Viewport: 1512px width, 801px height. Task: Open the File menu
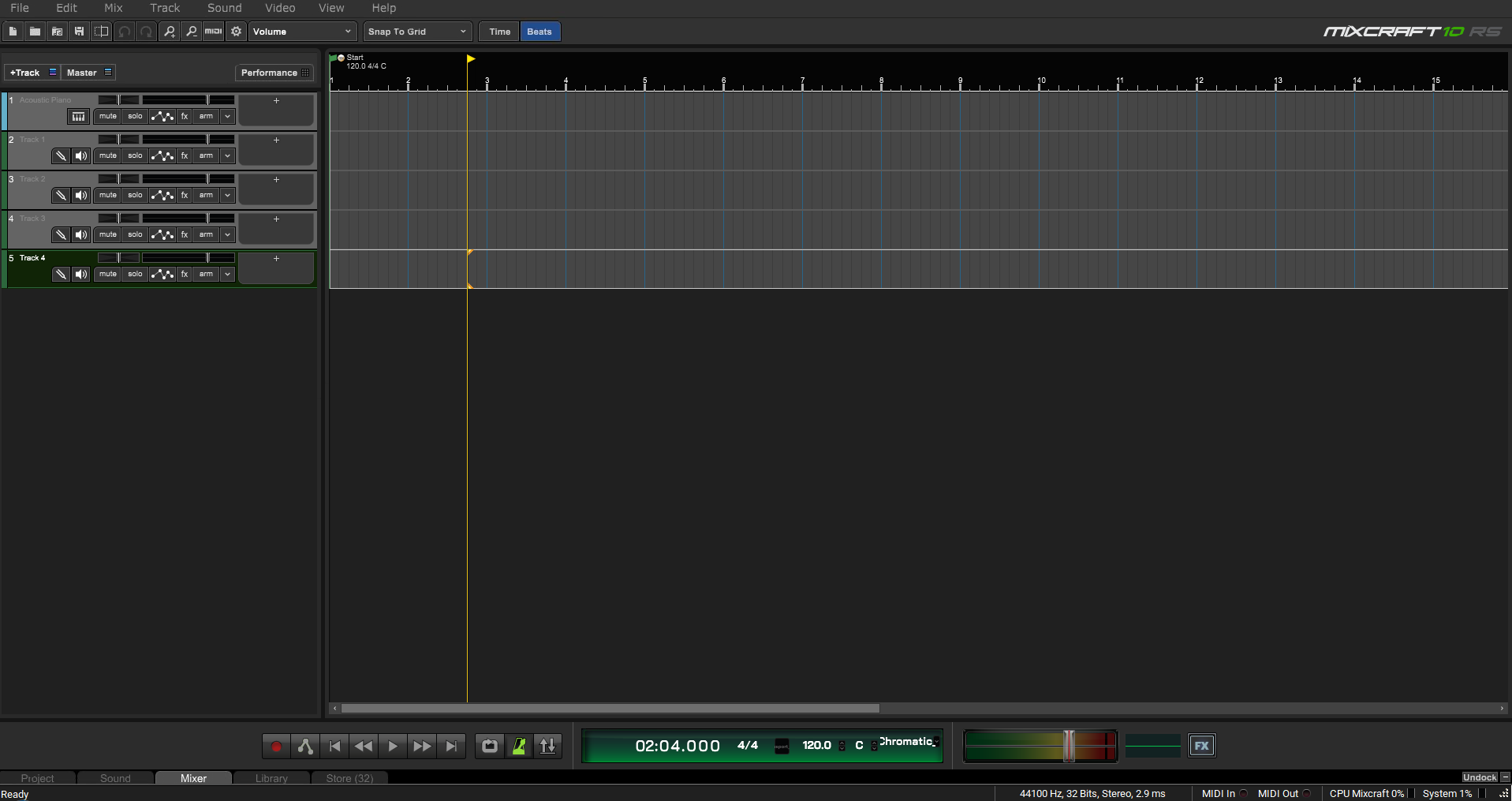(20, 8)
